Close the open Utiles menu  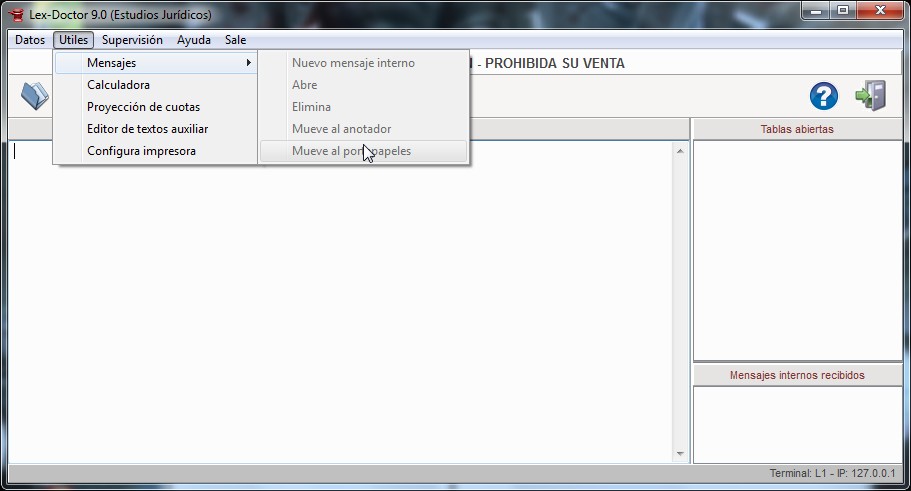pyautogui.click(x=73, y=40)
